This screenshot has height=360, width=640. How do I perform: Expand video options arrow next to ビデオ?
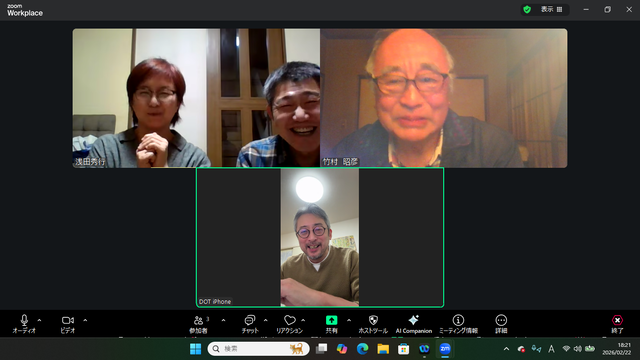(x=85, y=320)
